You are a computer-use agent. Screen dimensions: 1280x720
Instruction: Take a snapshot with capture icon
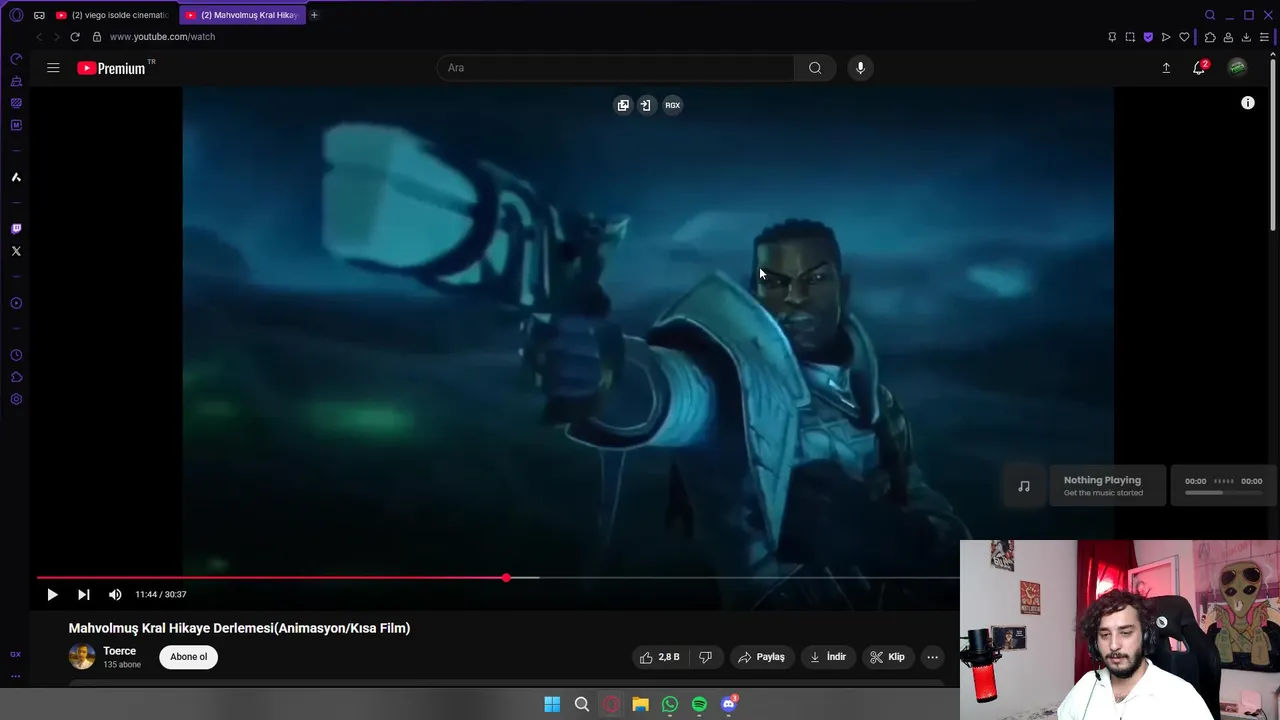pyautogui.click(x=1130, y=37)
